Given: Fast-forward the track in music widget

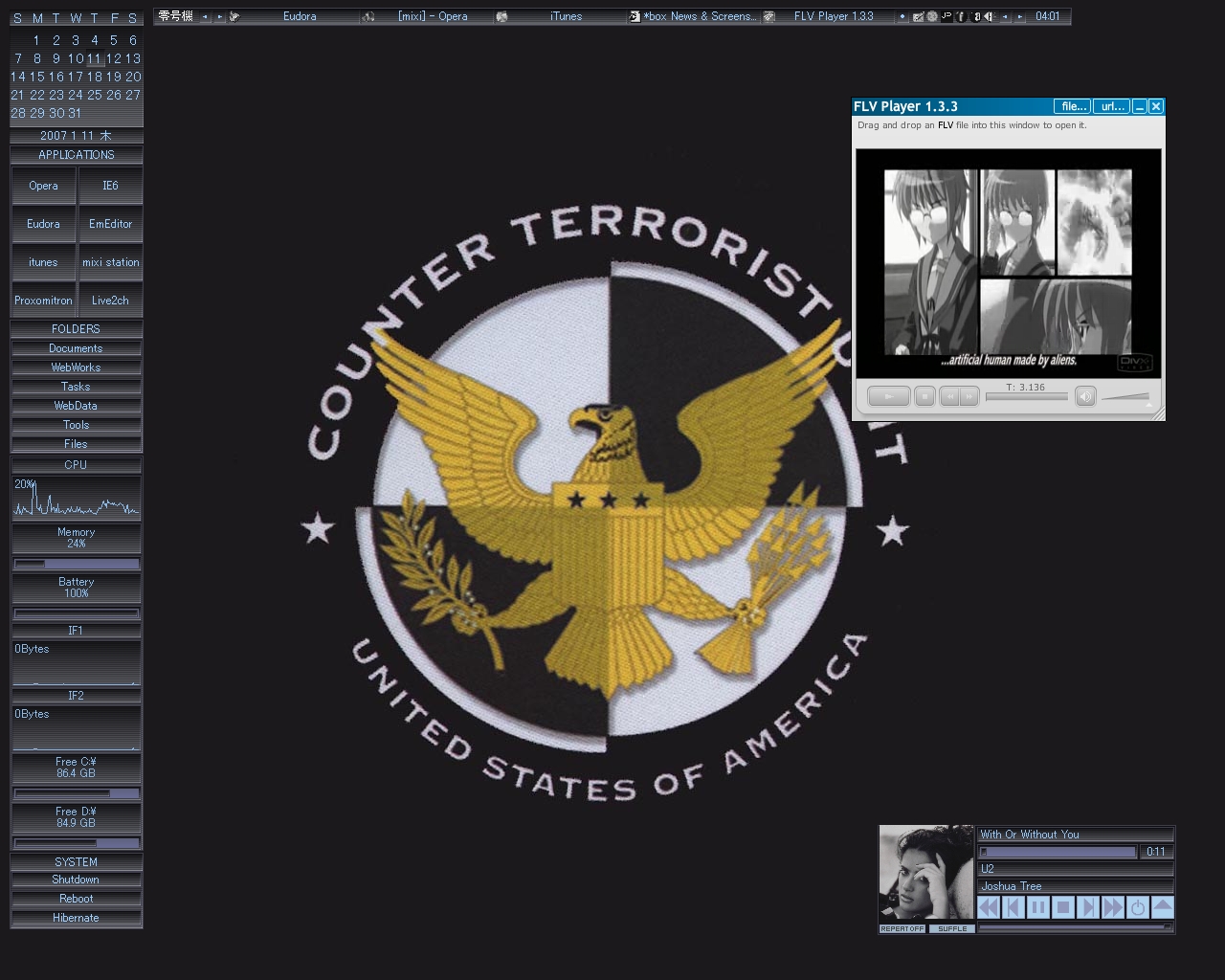Looking at the screenshot, I should (x=1113, y=907).
